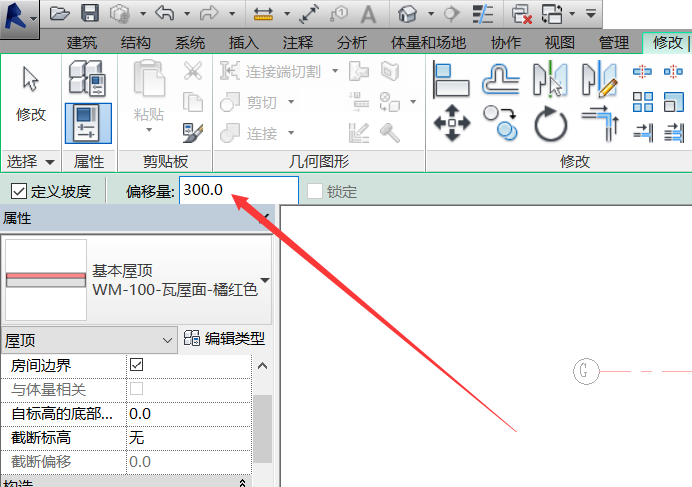Toggle the Properties palette button
Image resolution: width=692 pixels, height=487 pixels.
(88, 124)
